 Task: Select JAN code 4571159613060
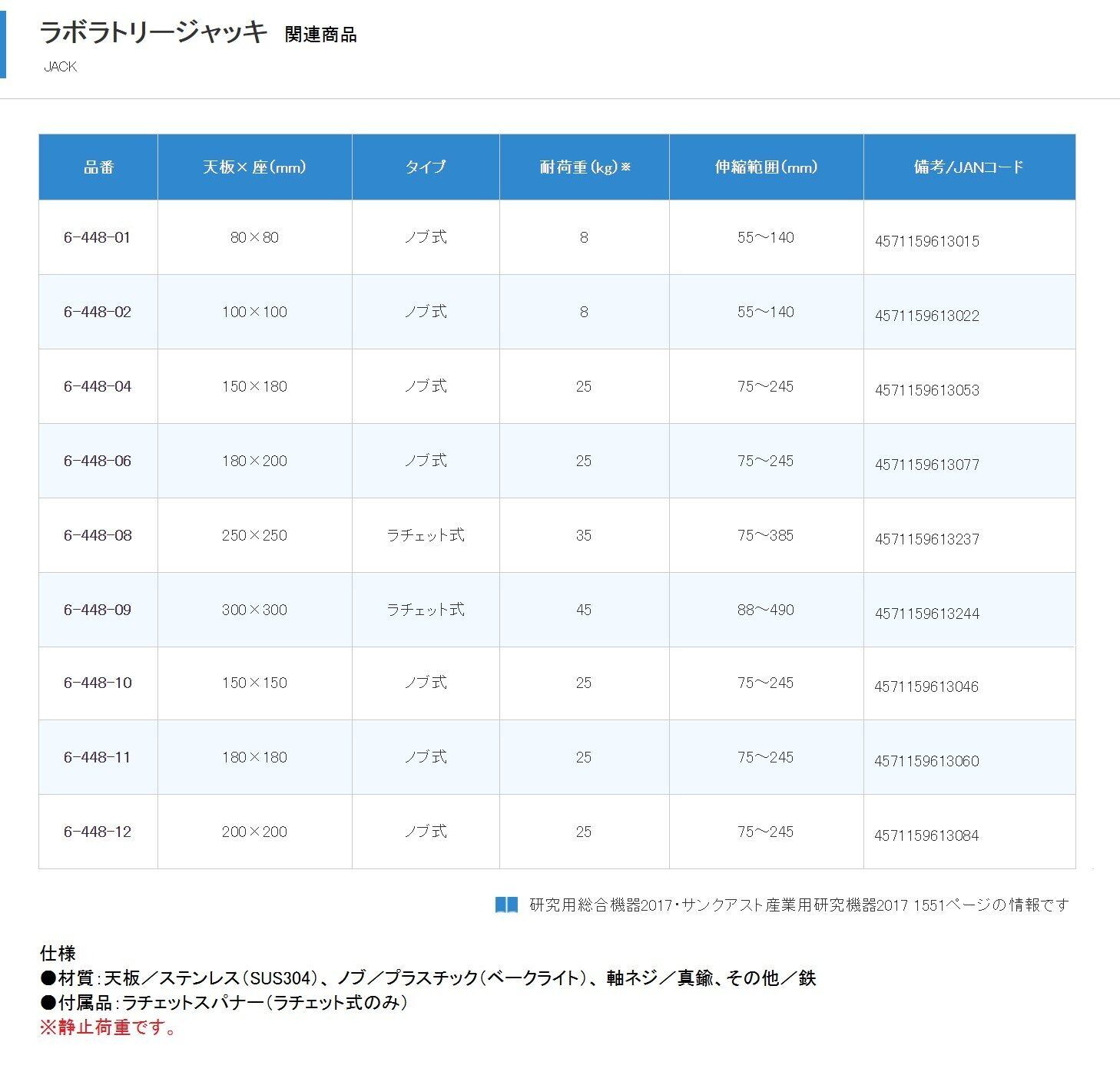(926, 762)
